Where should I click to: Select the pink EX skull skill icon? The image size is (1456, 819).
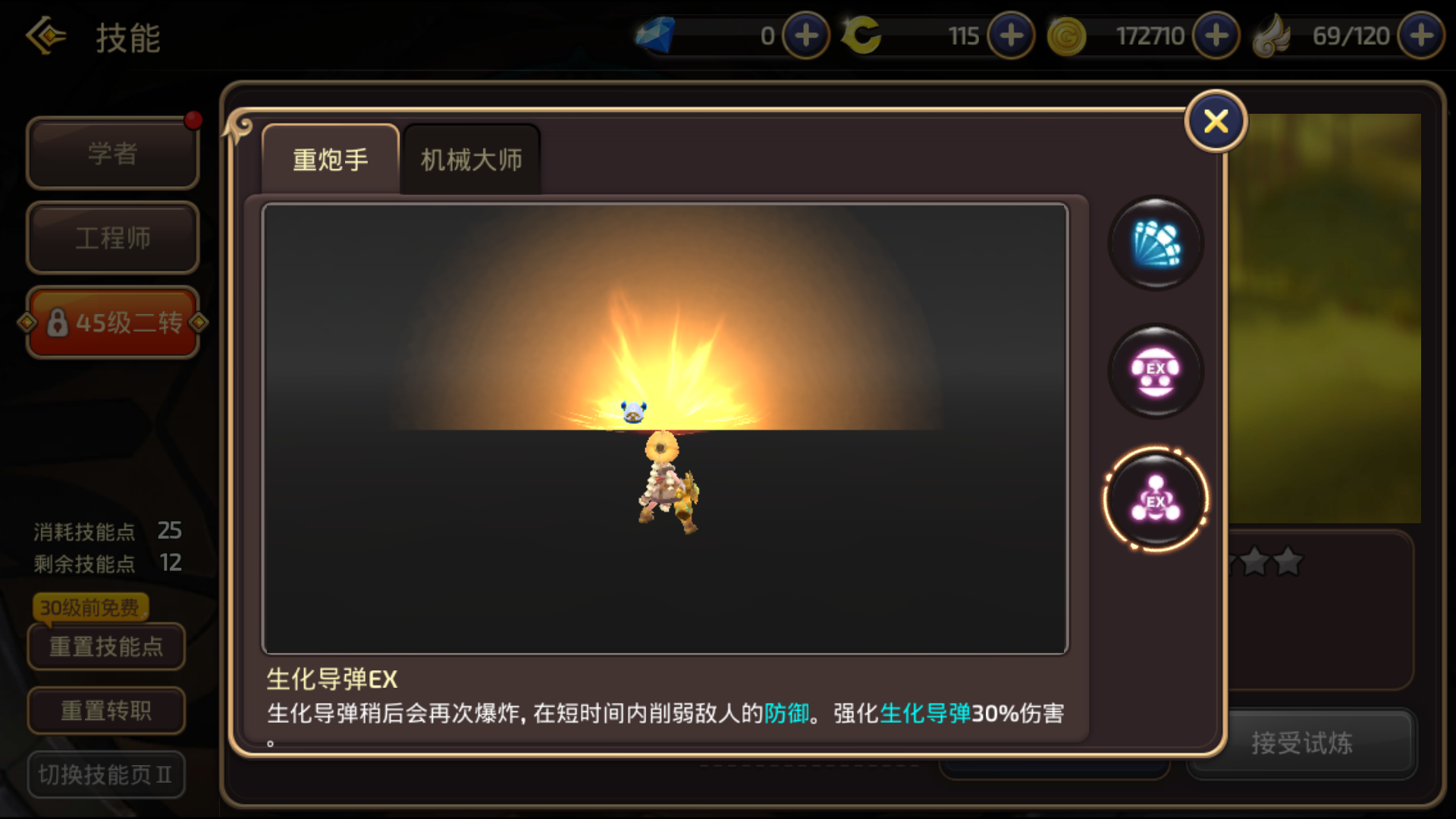1156,372
